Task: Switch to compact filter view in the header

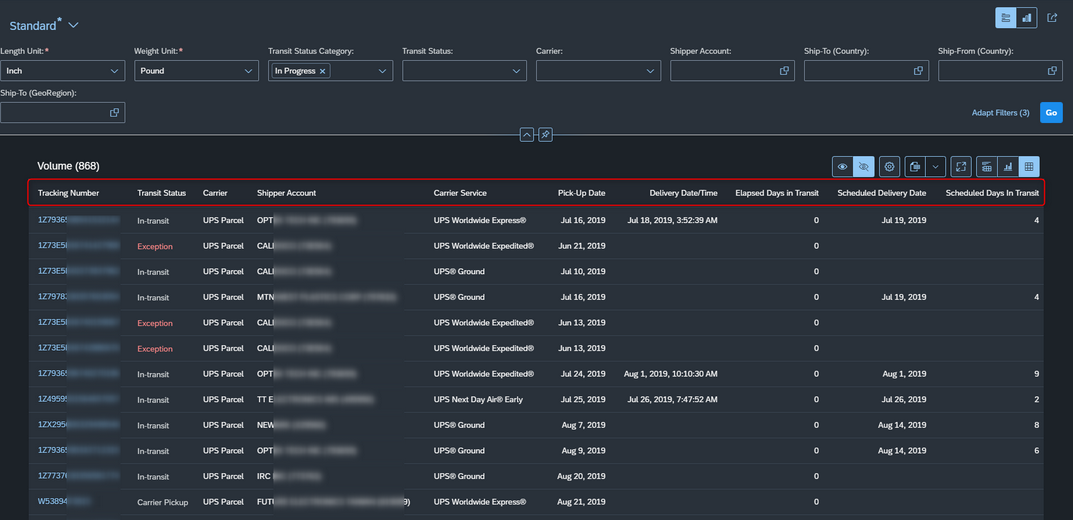Action: point(1005,18)
